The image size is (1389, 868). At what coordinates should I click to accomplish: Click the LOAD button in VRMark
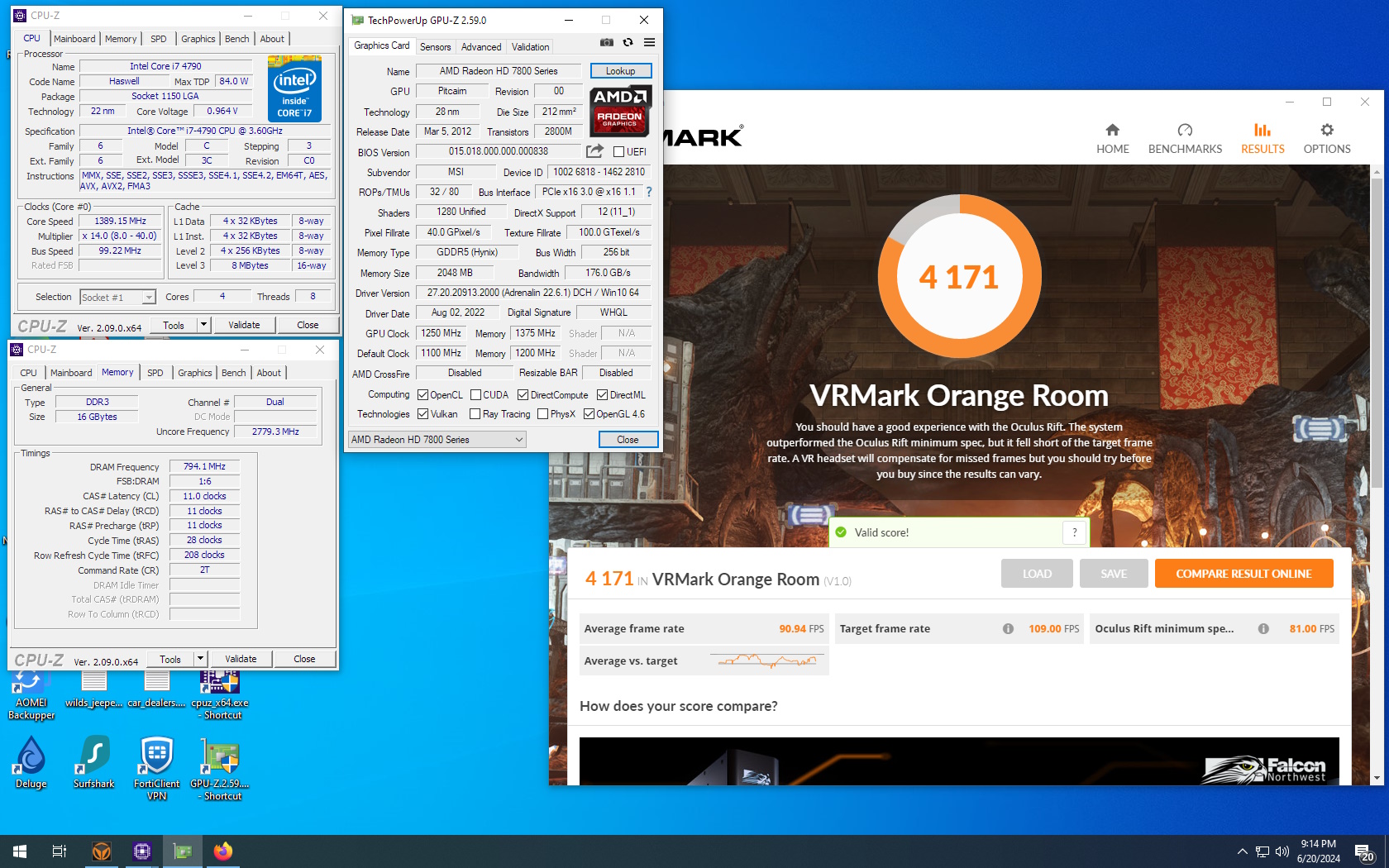tap(1037, 574)
